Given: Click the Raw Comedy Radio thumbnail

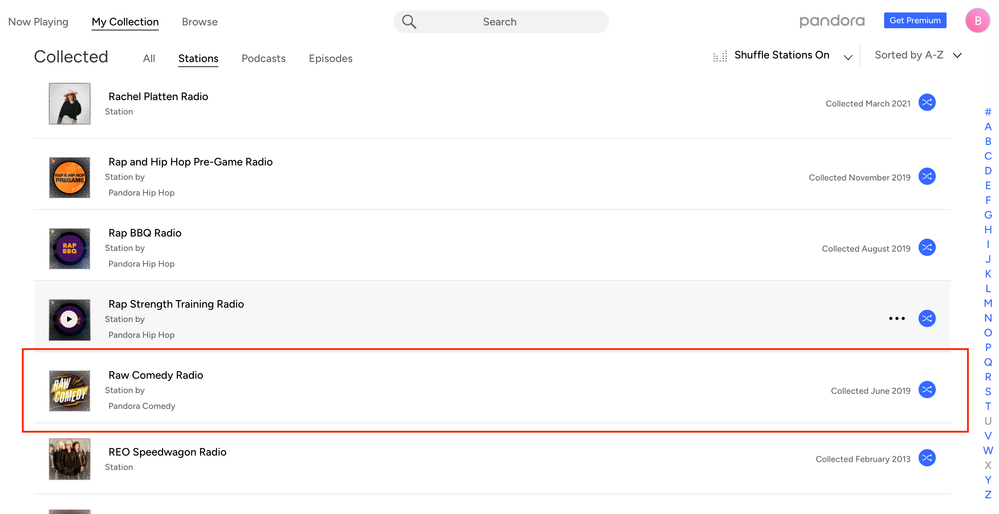Looking at the screenshot, I should [x=69, y=390].
